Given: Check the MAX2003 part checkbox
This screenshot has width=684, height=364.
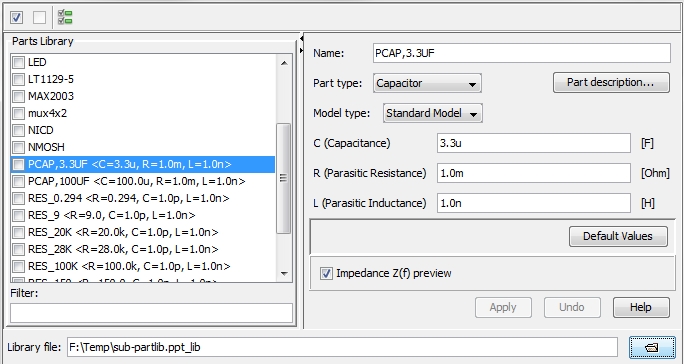Looking at the screenshot, I should [18, 96].
